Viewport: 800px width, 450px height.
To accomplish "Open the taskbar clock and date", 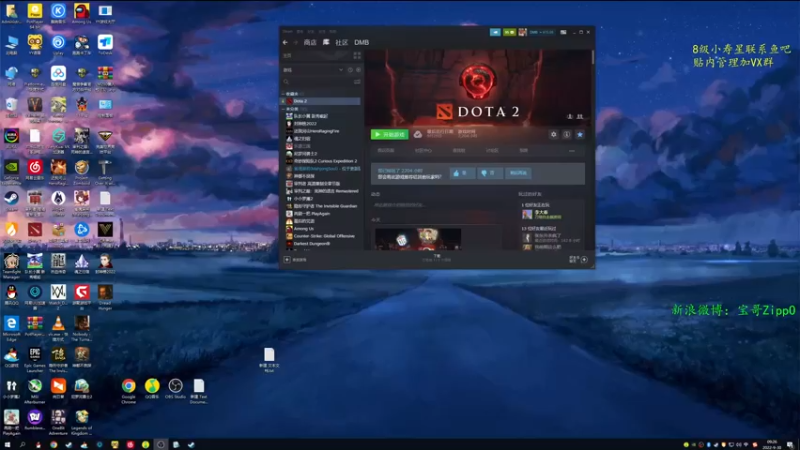I will (x=771, y=444).
